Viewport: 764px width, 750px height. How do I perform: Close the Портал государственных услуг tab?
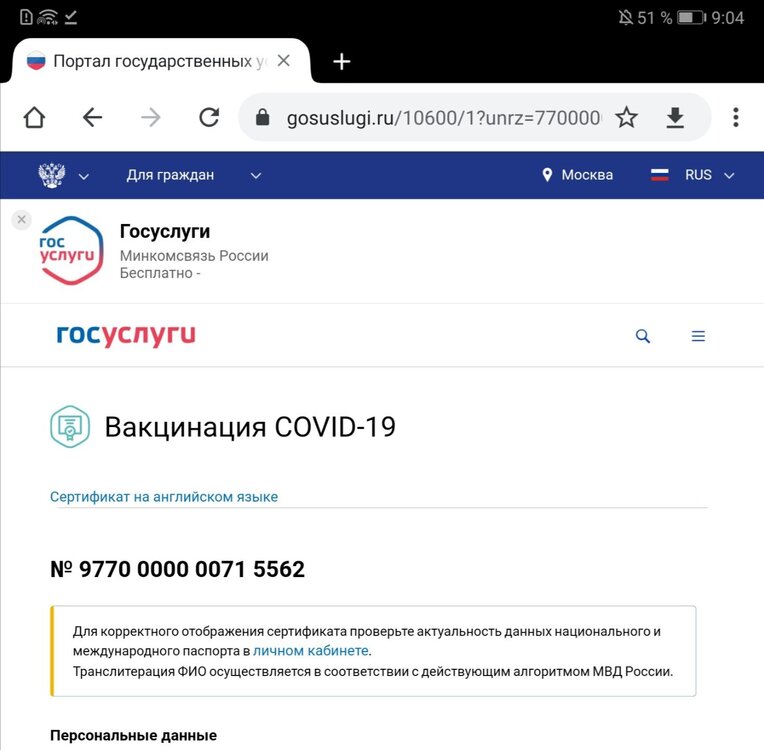(284, 61)
